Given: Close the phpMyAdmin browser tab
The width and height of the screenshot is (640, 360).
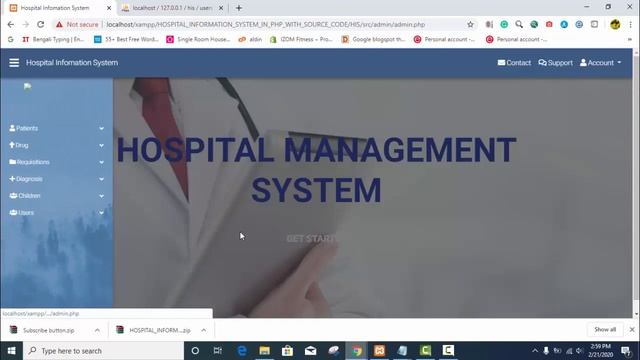Looking at the screenshot, I should tap(221, 8).
